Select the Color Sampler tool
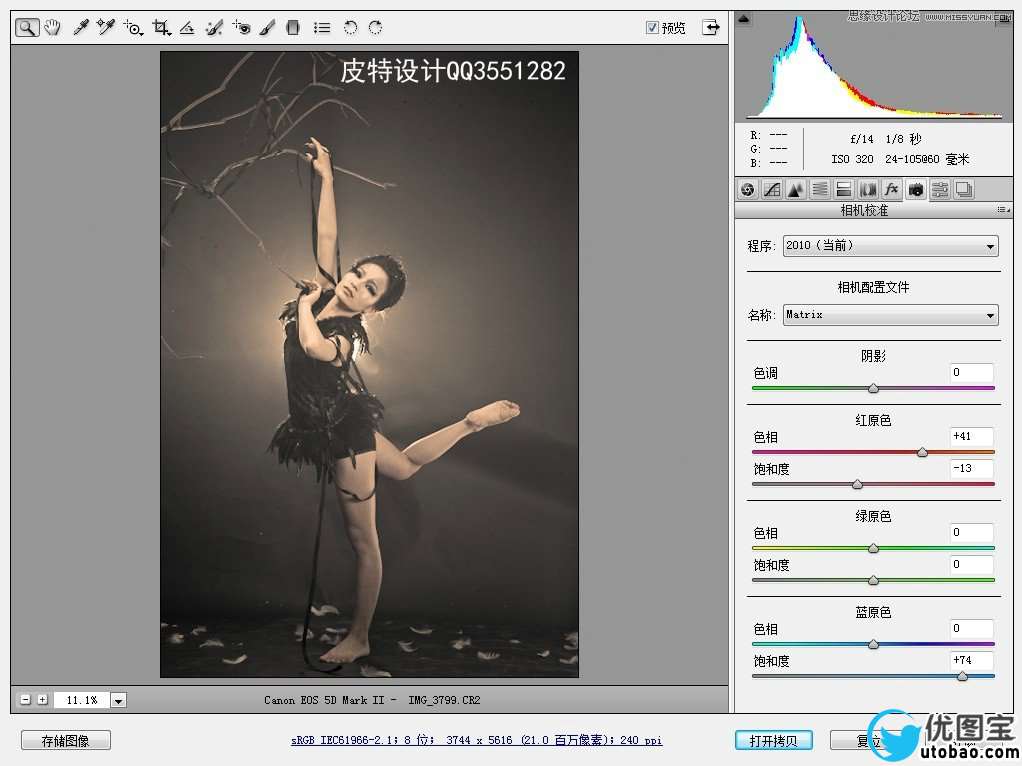This screenshot has width=1022, height=766. pyautogui.click(x=106, y=27)
